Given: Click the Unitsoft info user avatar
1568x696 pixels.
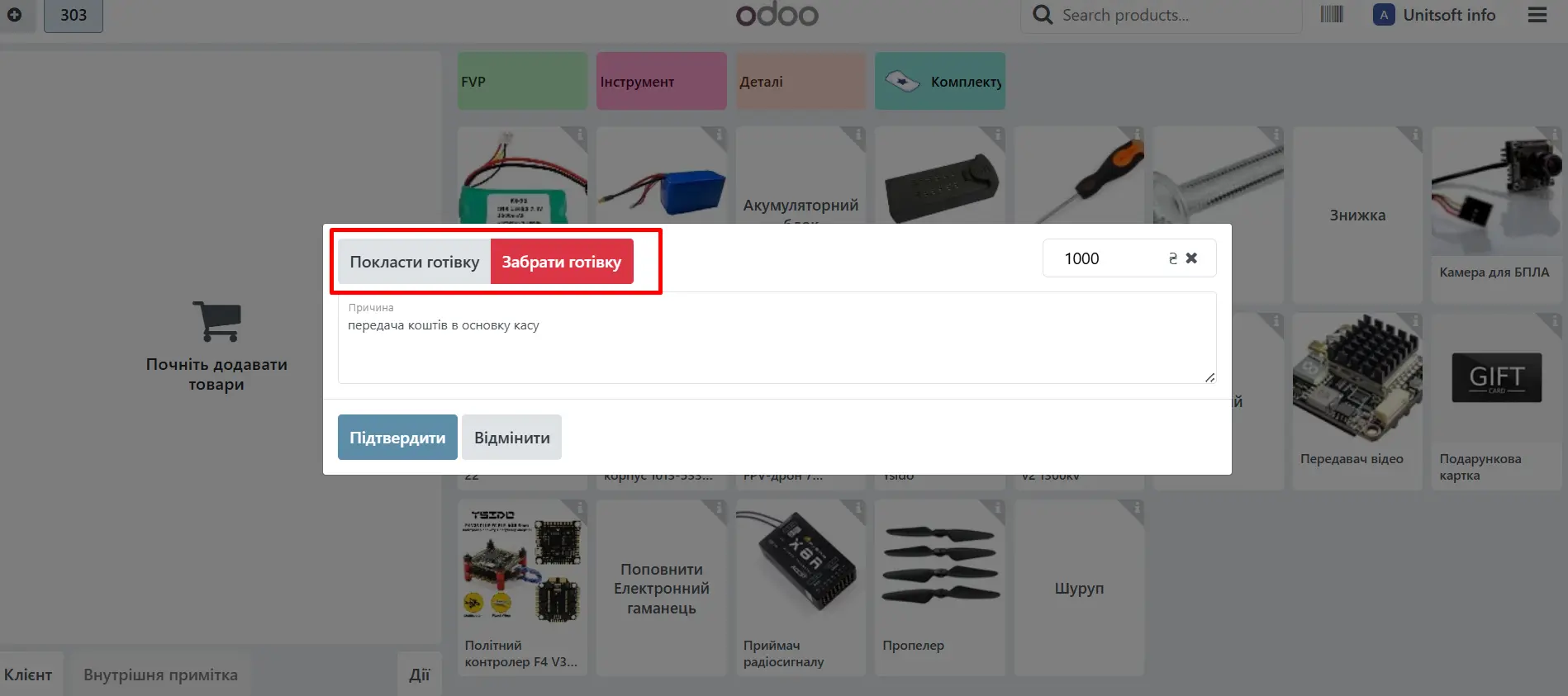Looking at the screenshot, I should [1383, 15].
